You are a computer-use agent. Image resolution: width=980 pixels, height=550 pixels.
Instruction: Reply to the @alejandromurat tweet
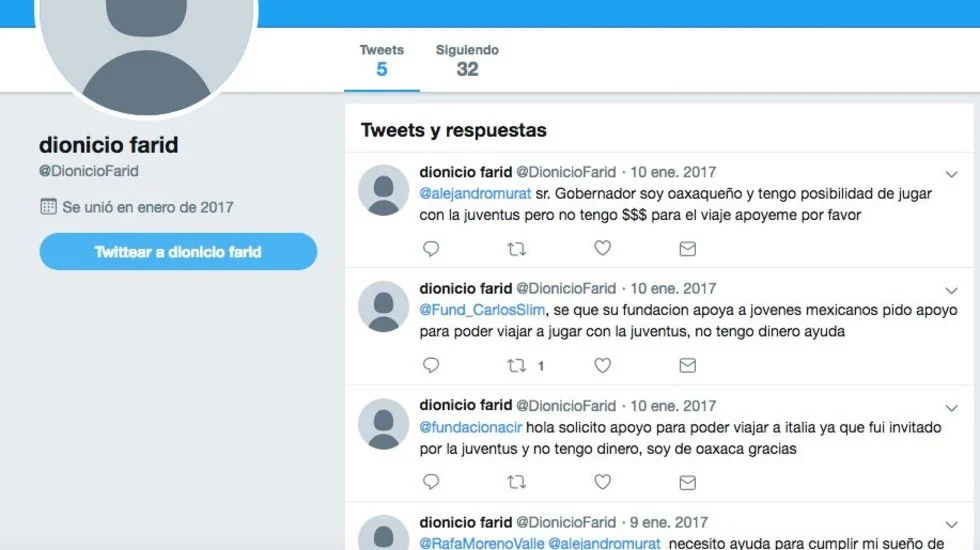coord(431,249)
